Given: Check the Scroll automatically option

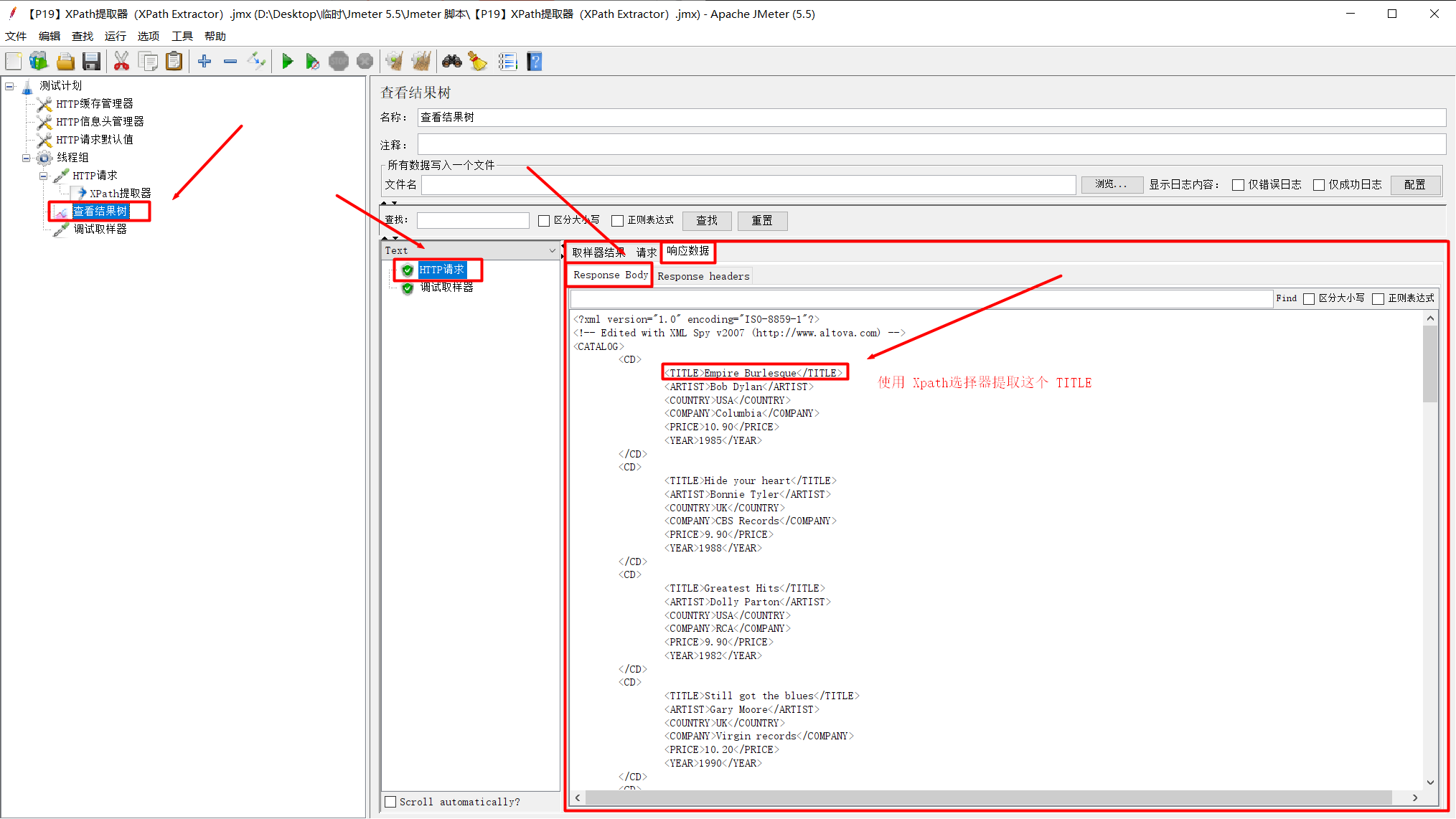Looking at the screenshot, I should click(x=390, y=801).
